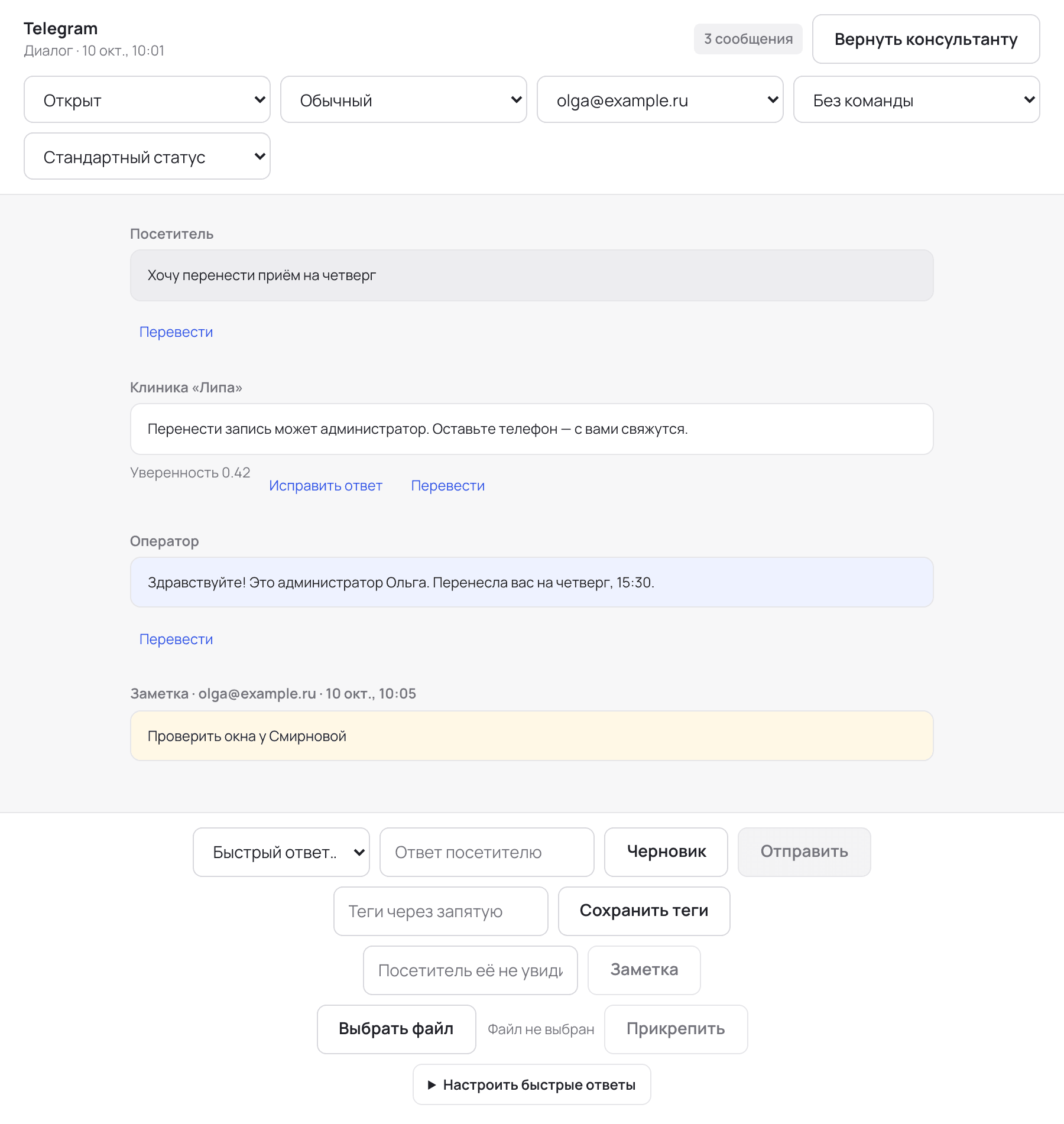The image size is (1064, 1124).
Task: Click the note 'Проверить окна у Смирновой'
Action: (532, 736)
